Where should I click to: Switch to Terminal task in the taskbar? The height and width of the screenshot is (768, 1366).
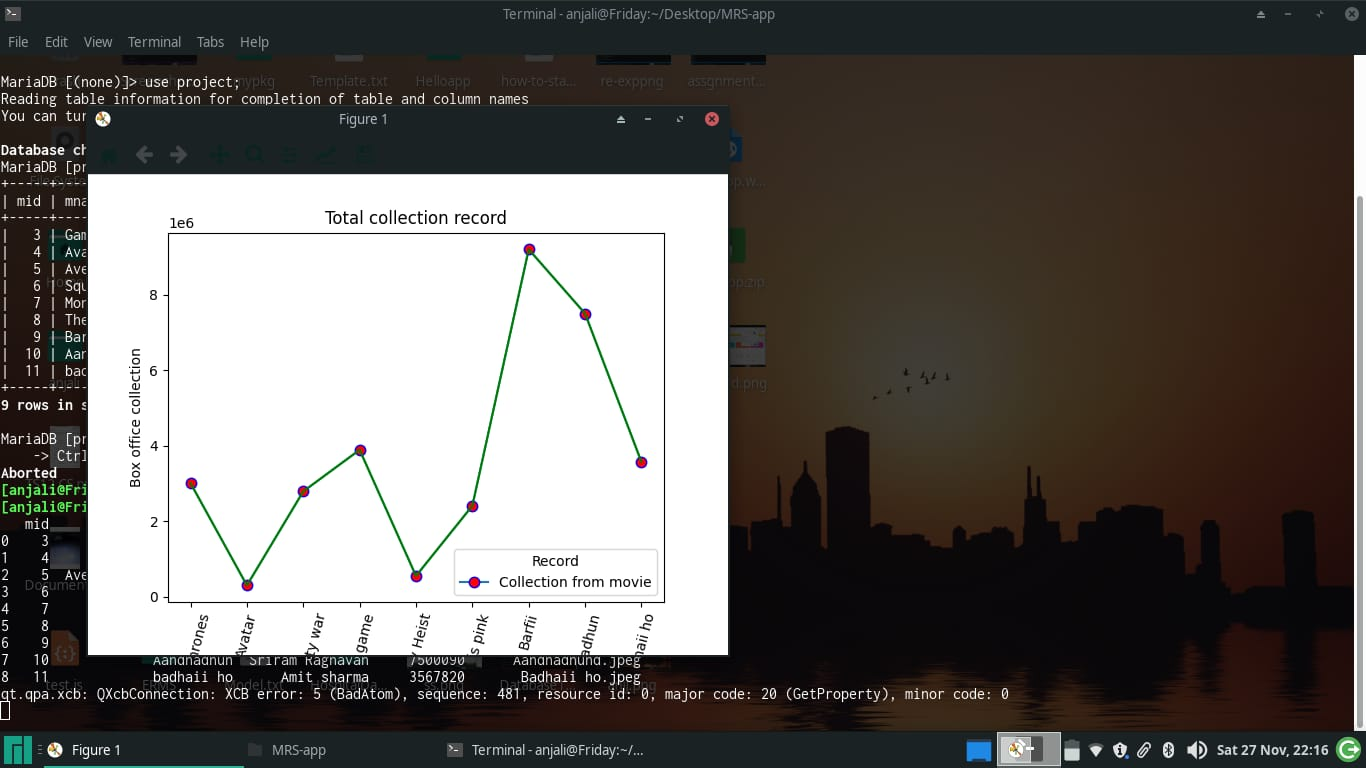click(x=545, y=750)
